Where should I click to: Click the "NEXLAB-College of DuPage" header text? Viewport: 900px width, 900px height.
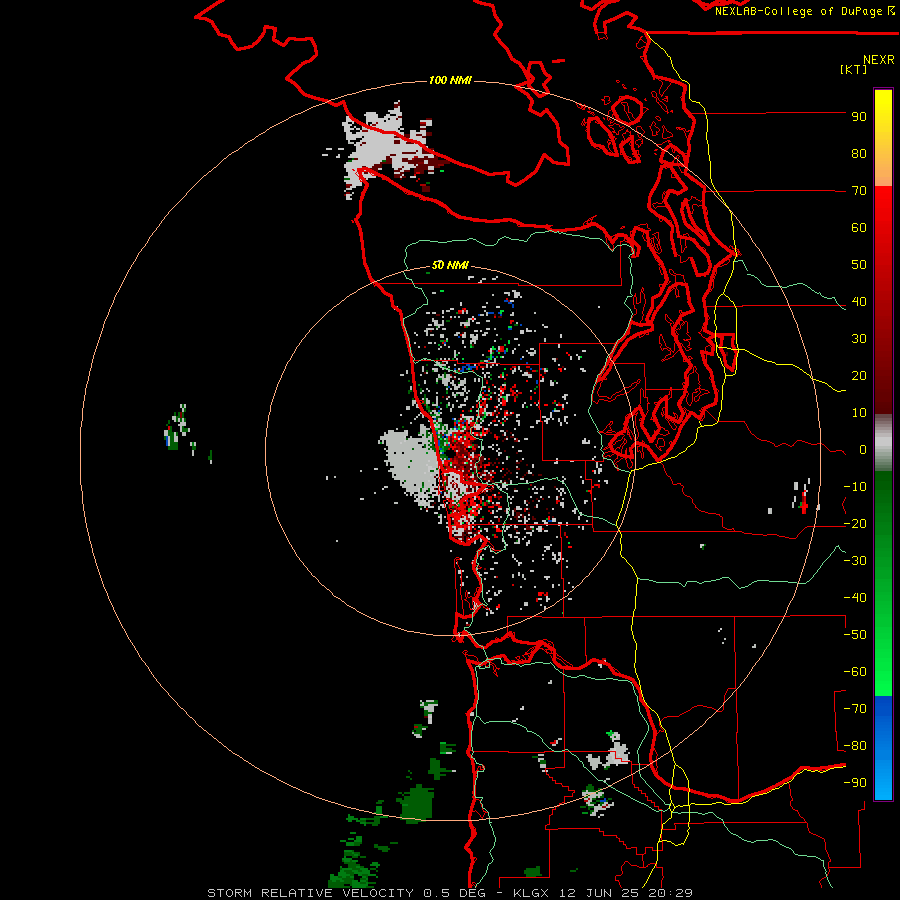click(799, 11)
